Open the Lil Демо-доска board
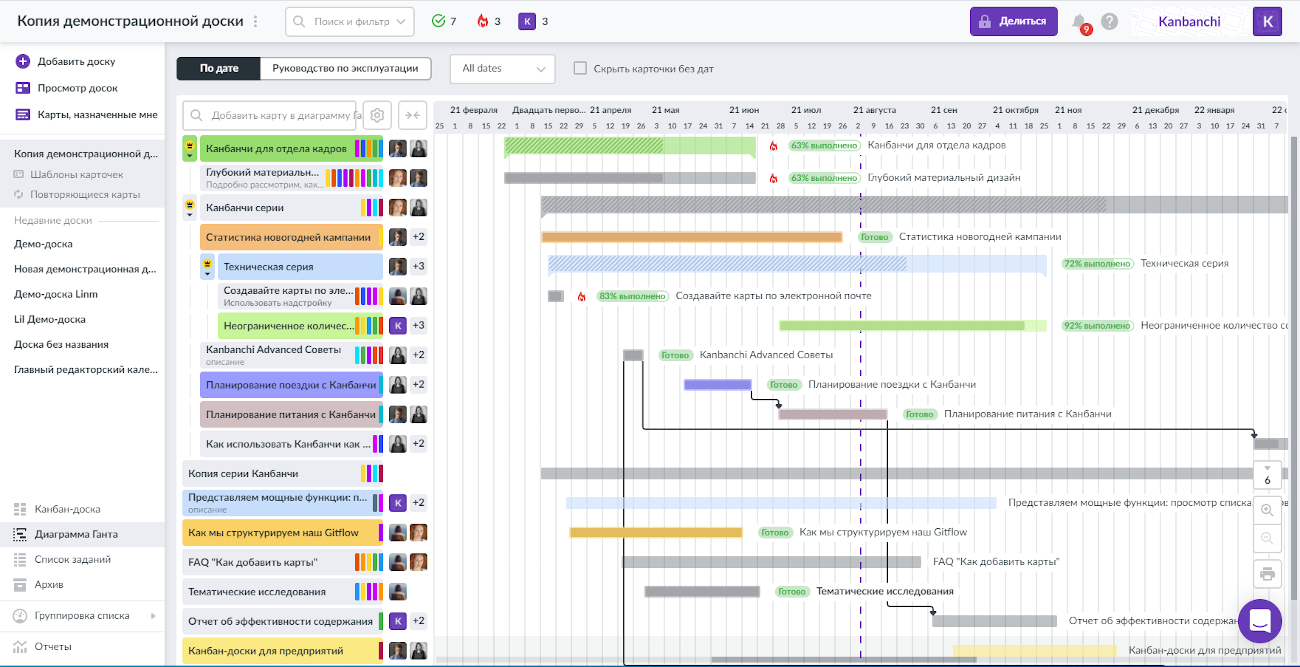The image size is (1300, 667). pos(50,319)
